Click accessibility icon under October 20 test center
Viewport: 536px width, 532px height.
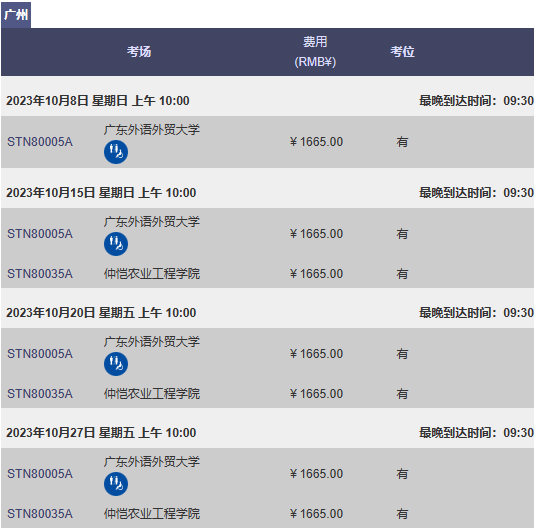[116, 364]
